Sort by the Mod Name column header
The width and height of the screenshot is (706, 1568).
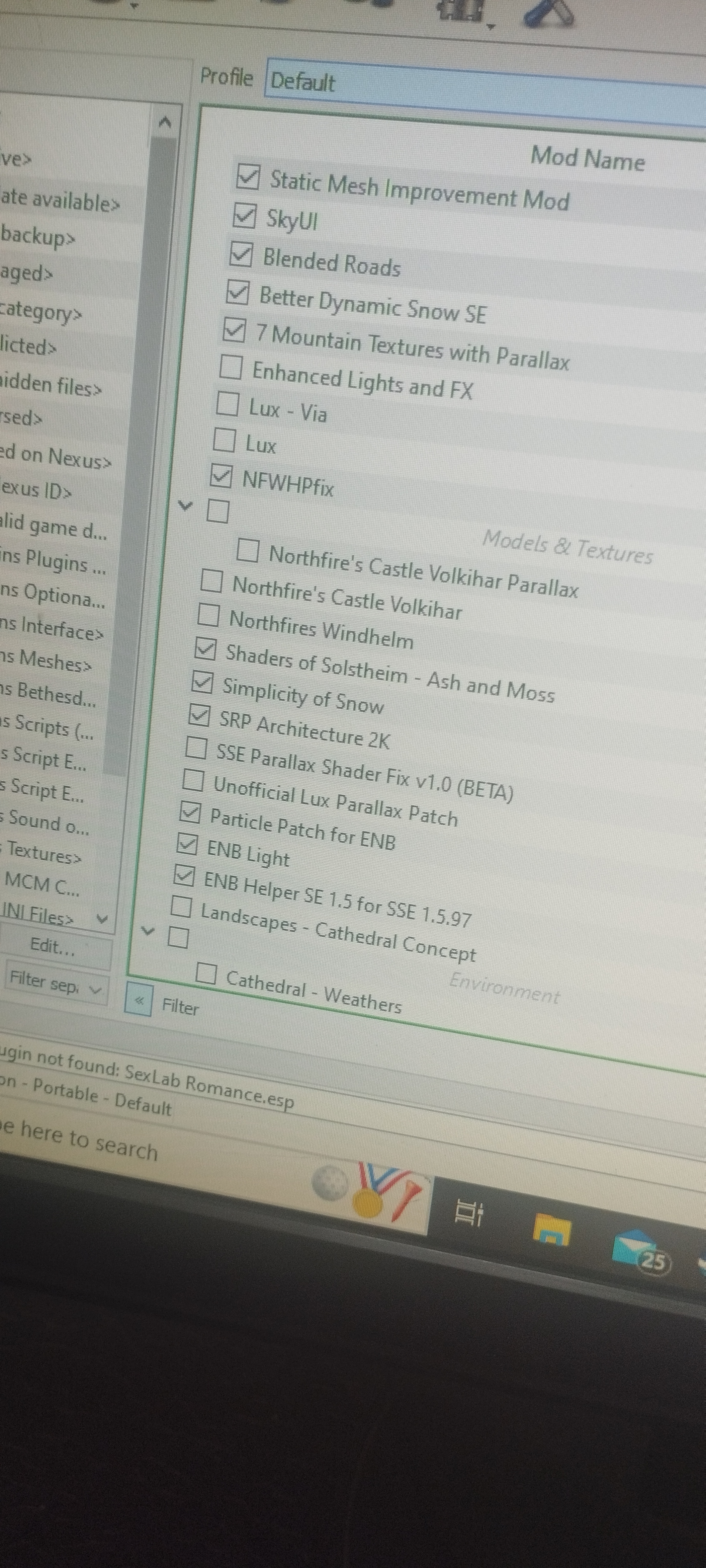(587, 159)
